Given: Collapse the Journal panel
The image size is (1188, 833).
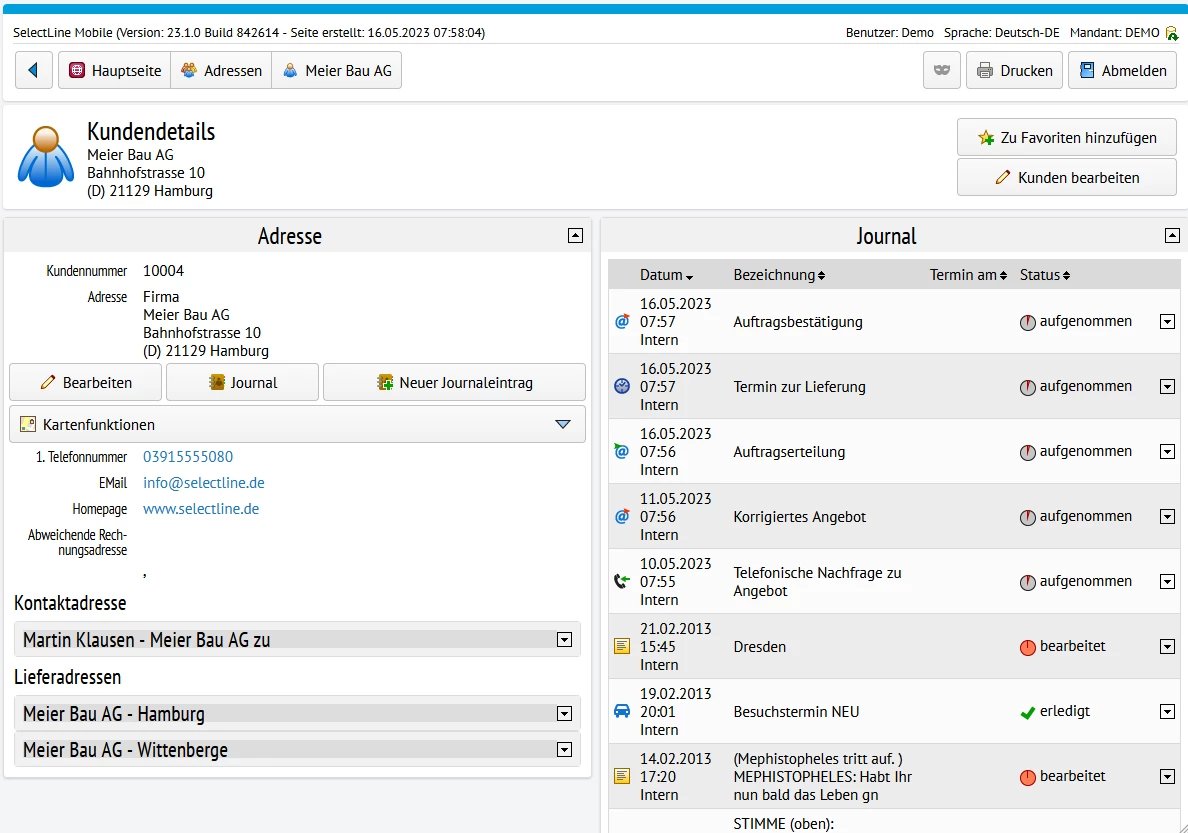Looking at the screenshot, I should point(1172,236).
